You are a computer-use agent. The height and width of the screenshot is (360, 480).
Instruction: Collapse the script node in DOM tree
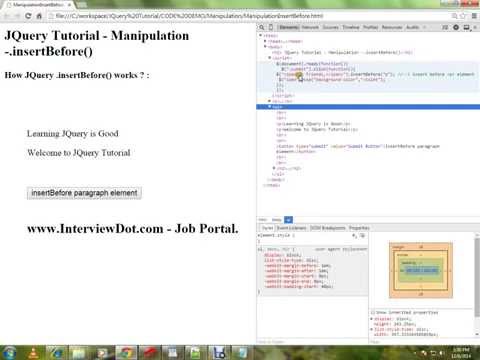point(270,58)
